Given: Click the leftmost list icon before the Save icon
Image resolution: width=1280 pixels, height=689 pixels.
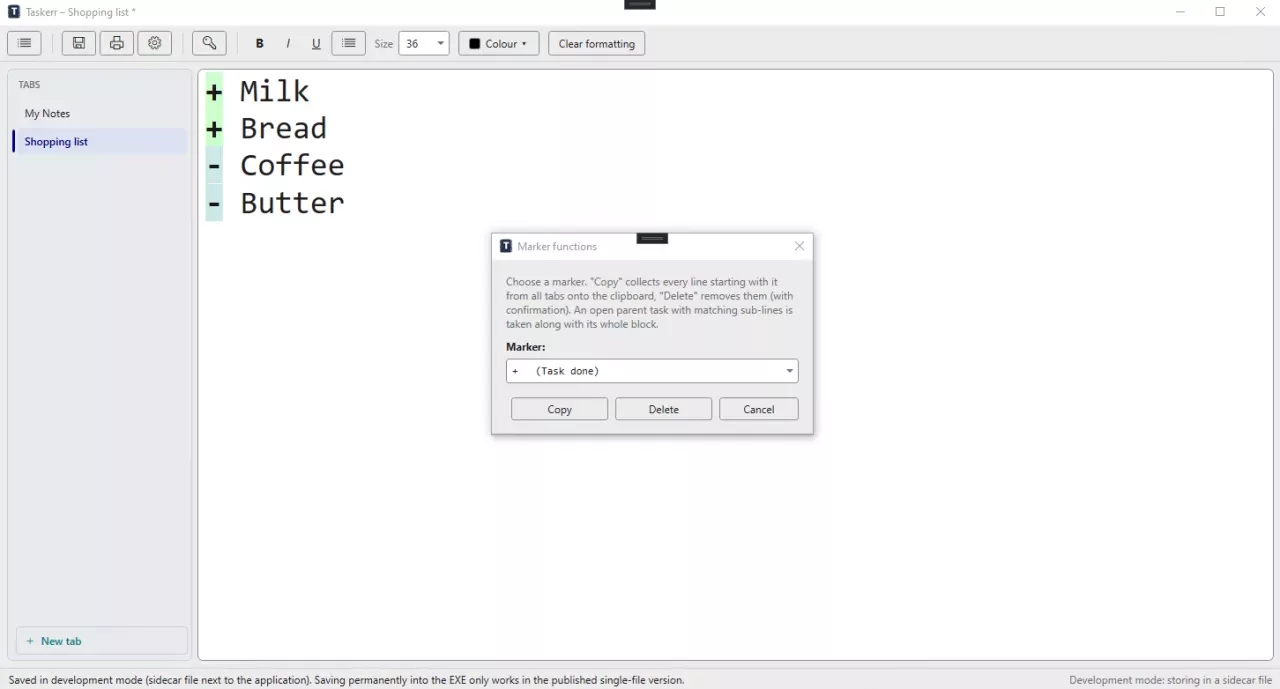Looking at the screenshot, I should [x=24, y=43].
